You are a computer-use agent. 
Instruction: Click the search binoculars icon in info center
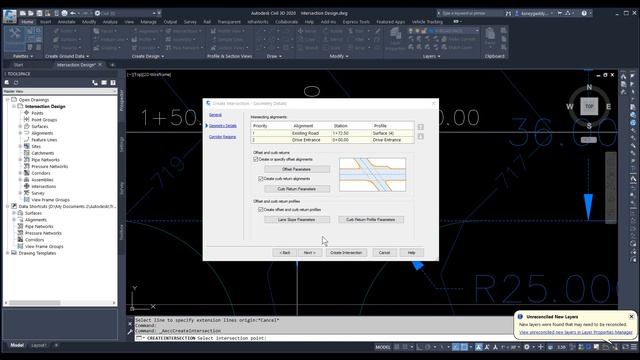tap(508, 13)
